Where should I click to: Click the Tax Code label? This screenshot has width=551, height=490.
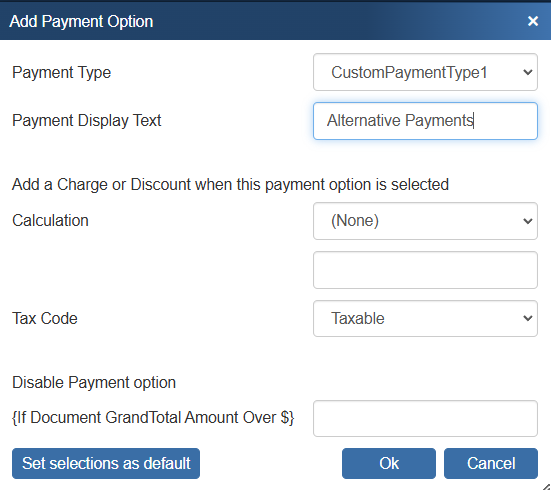[x=45, y=318]
